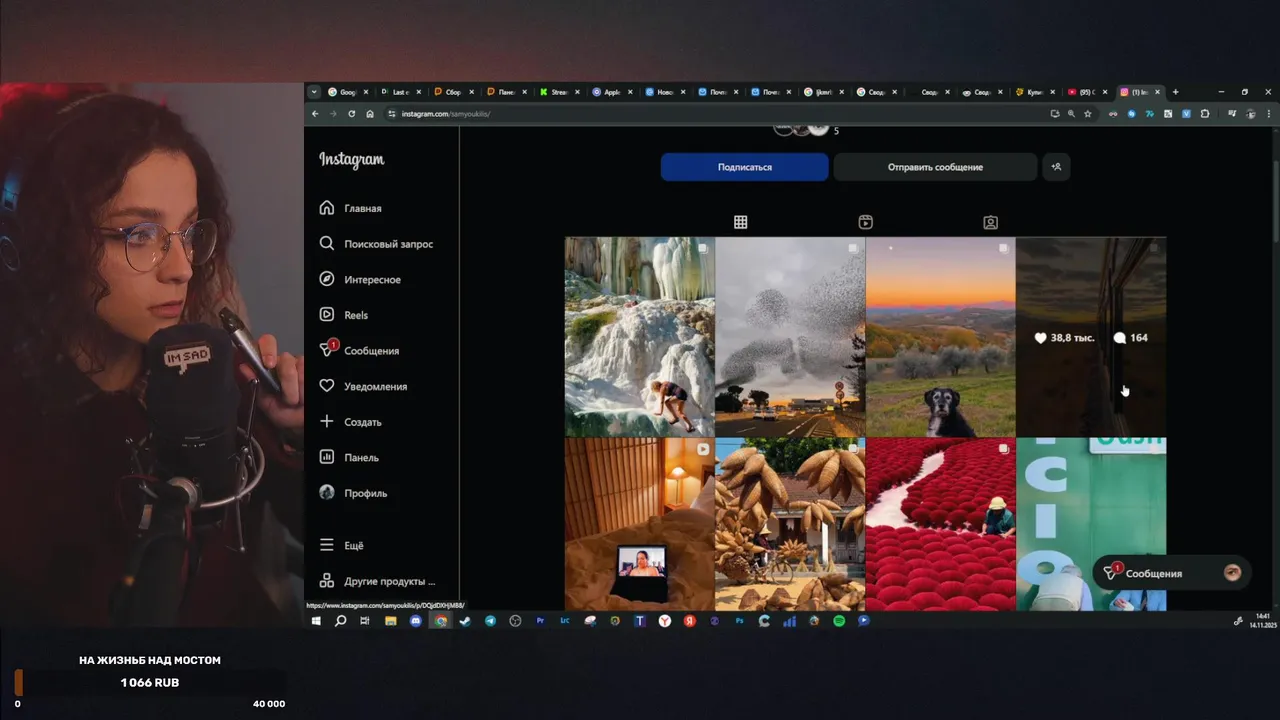
Task: Open the Поисковый запрос search icon
Action: point(326,244)
